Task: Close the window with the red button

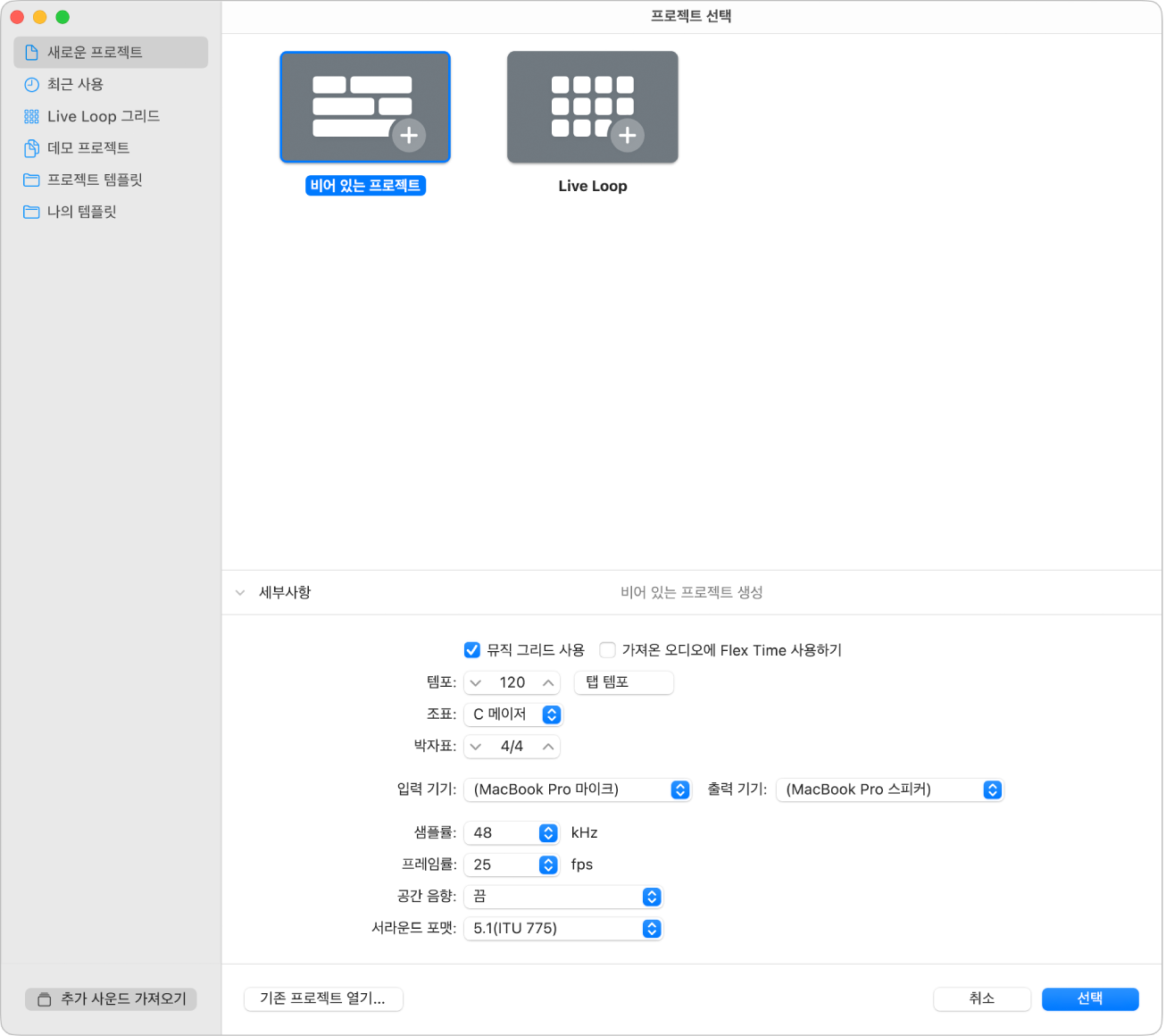Action: (17, 17)
